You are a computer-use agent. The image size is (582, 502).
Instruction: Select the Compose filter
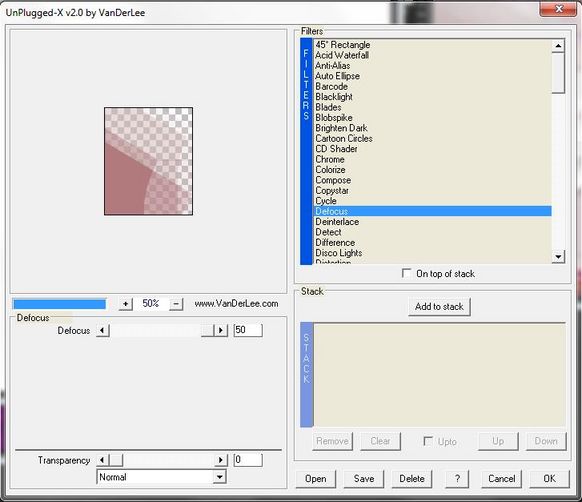pyautogui.click(x=432, y=180)
